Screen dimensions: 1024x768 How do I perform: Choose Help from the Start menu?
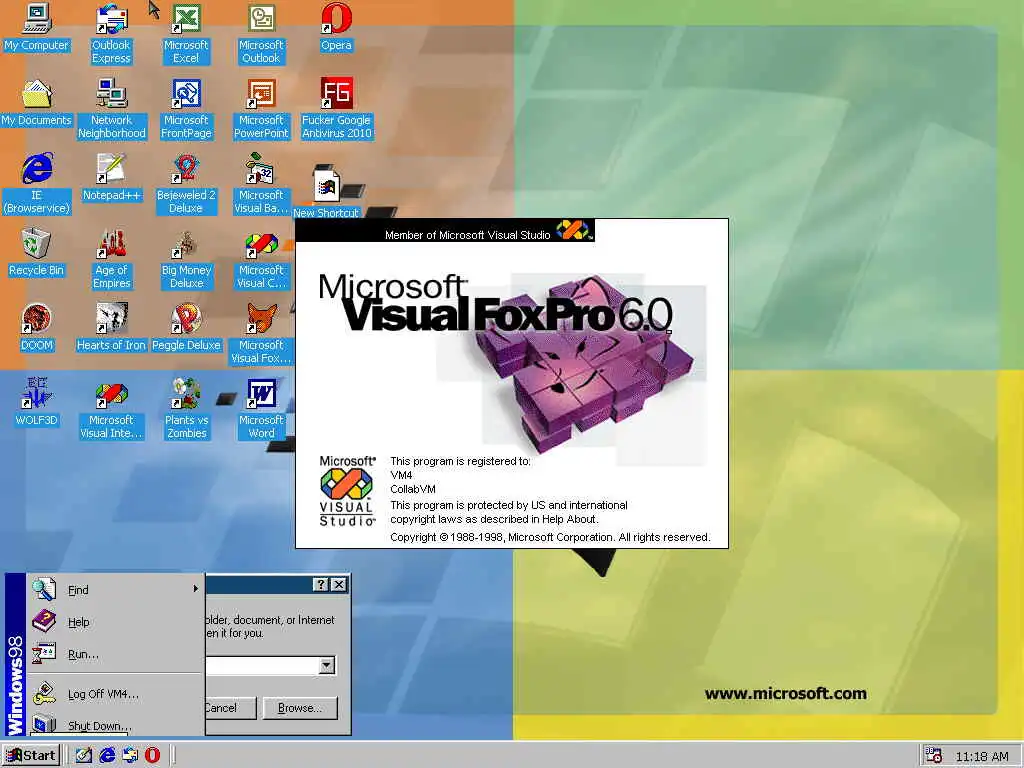tap(115, 622)
